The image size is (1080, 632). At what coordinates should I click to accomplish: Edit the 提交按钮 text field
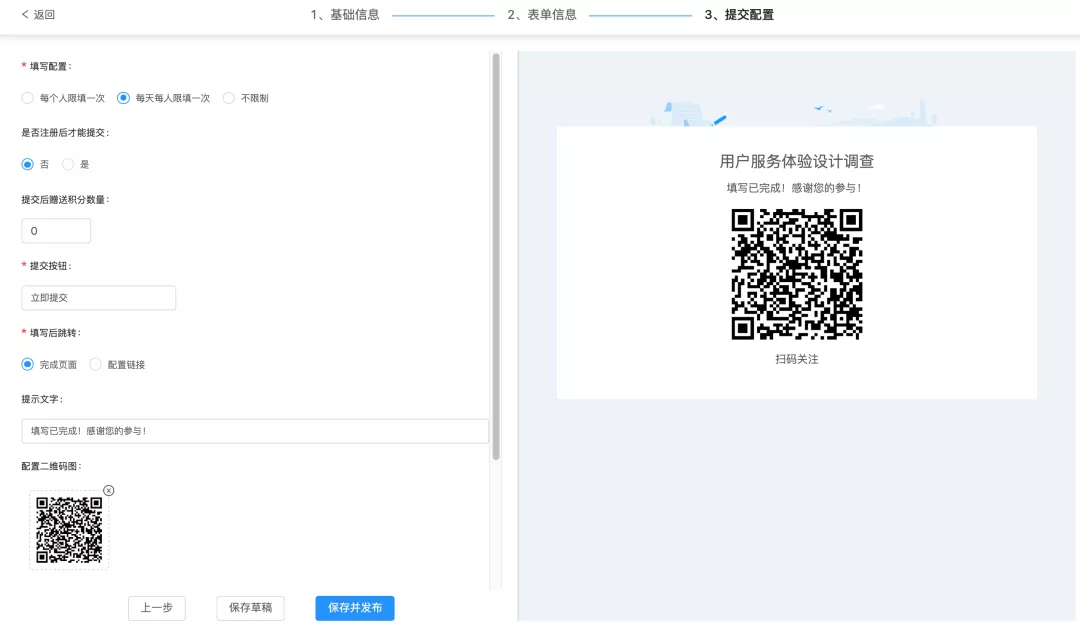tap(98, 297)
